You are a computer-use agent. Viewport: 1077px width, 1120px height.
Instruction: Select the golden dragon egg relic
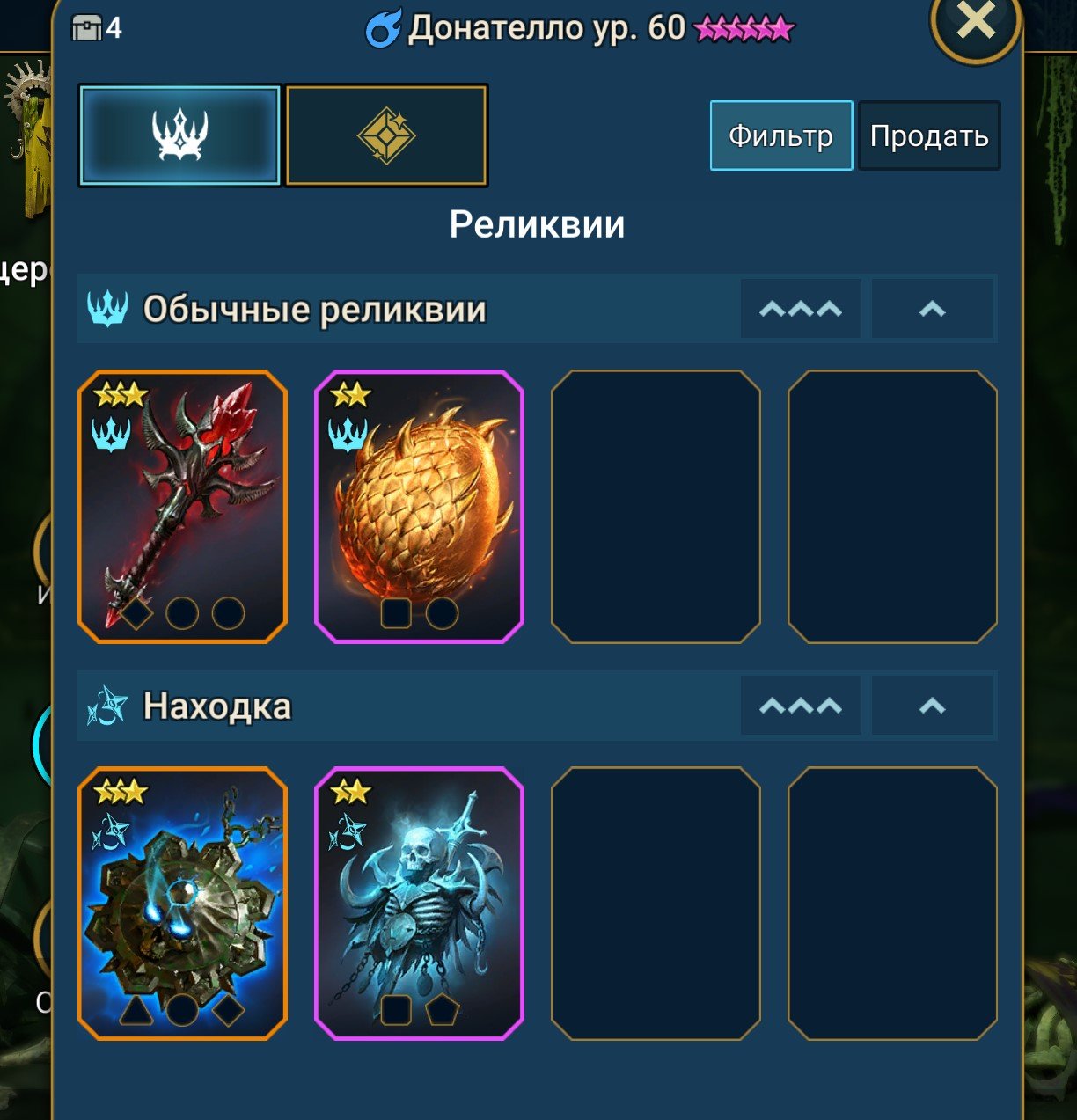pyautogui.click(x=419, y=507)
